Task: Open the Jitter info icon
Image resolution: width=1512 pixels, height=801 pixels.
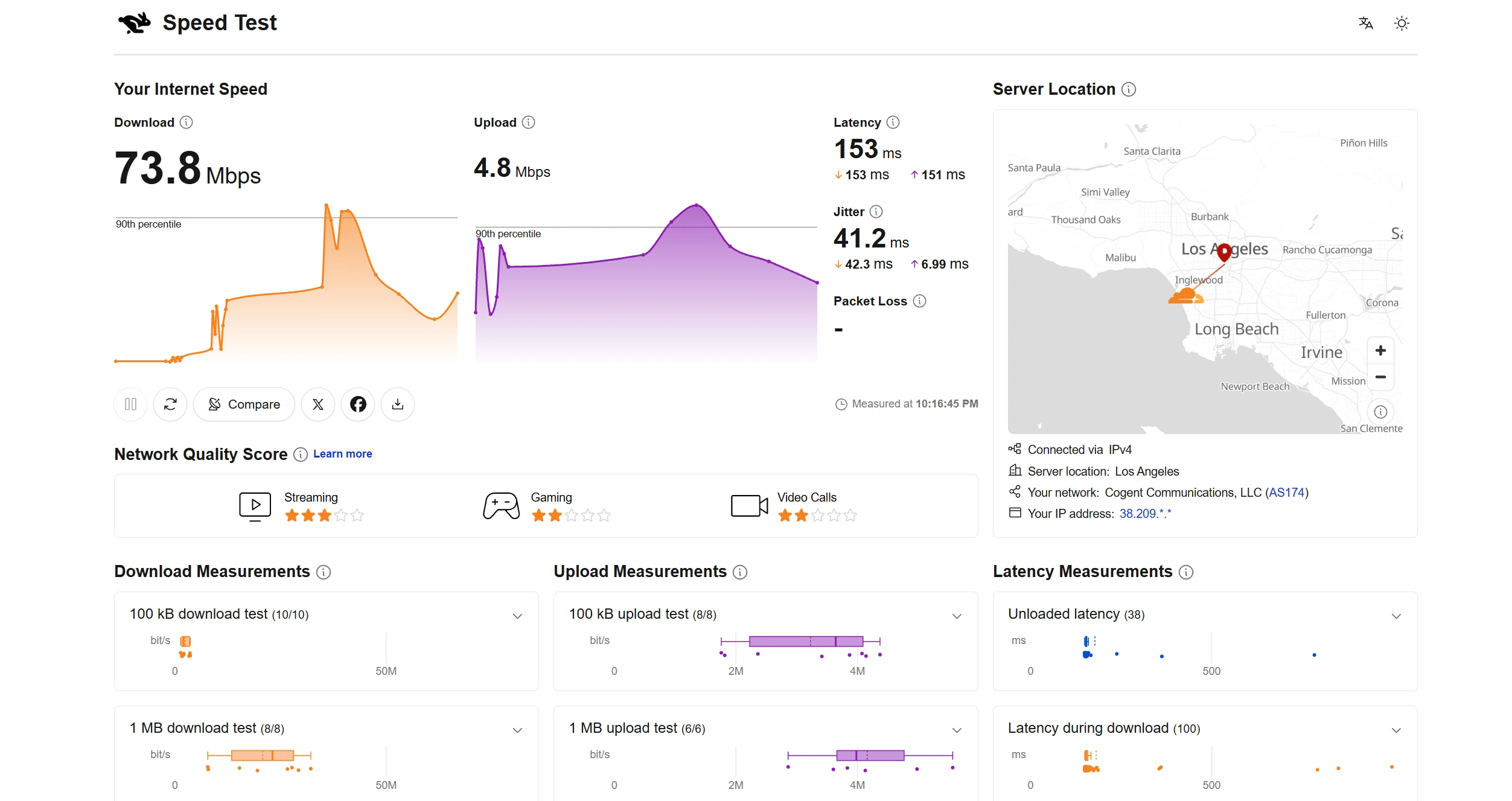Action: coord(876,212)
